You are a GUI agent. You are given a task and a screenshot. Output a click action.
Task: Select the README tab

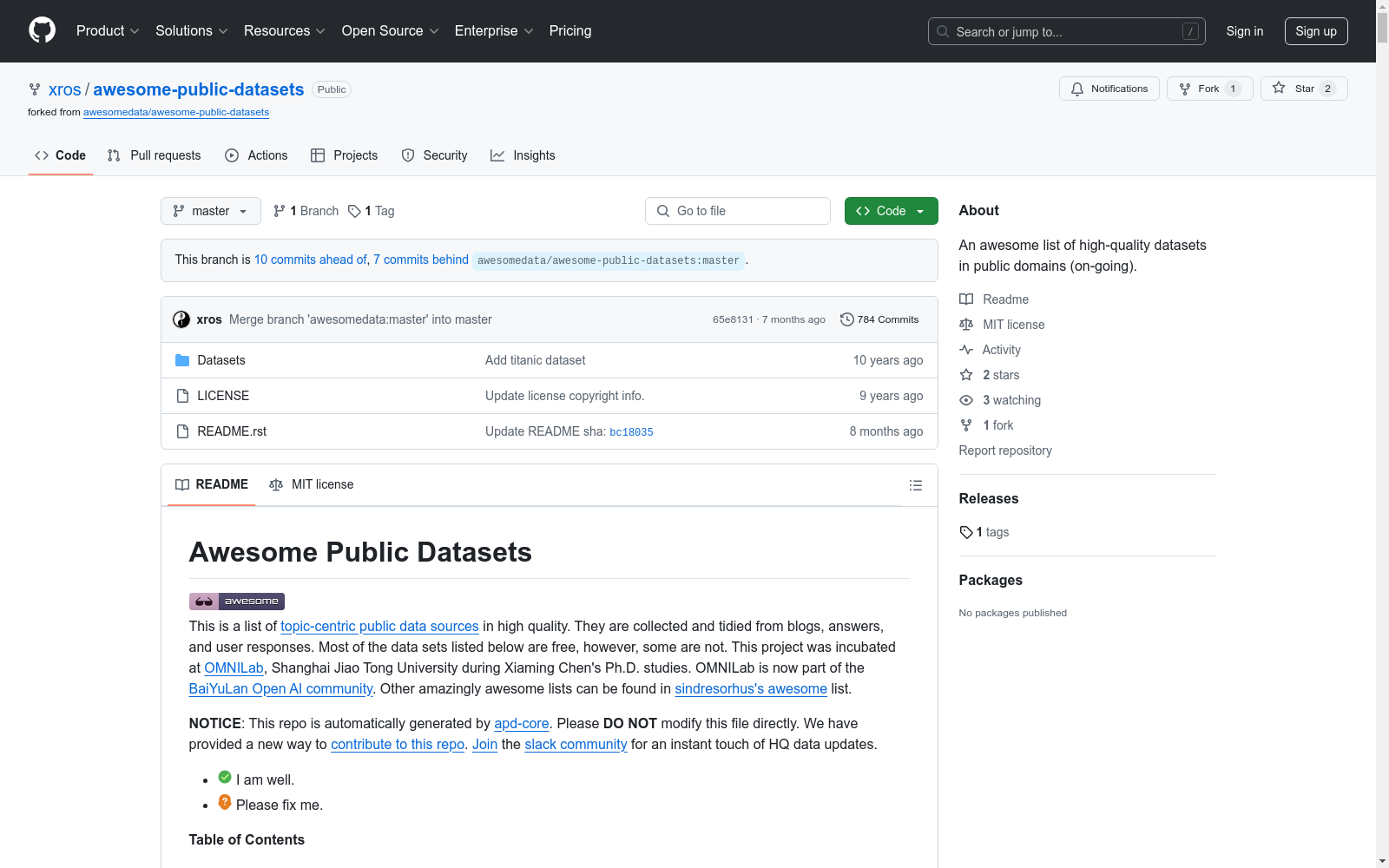click(x=212, y=484)
